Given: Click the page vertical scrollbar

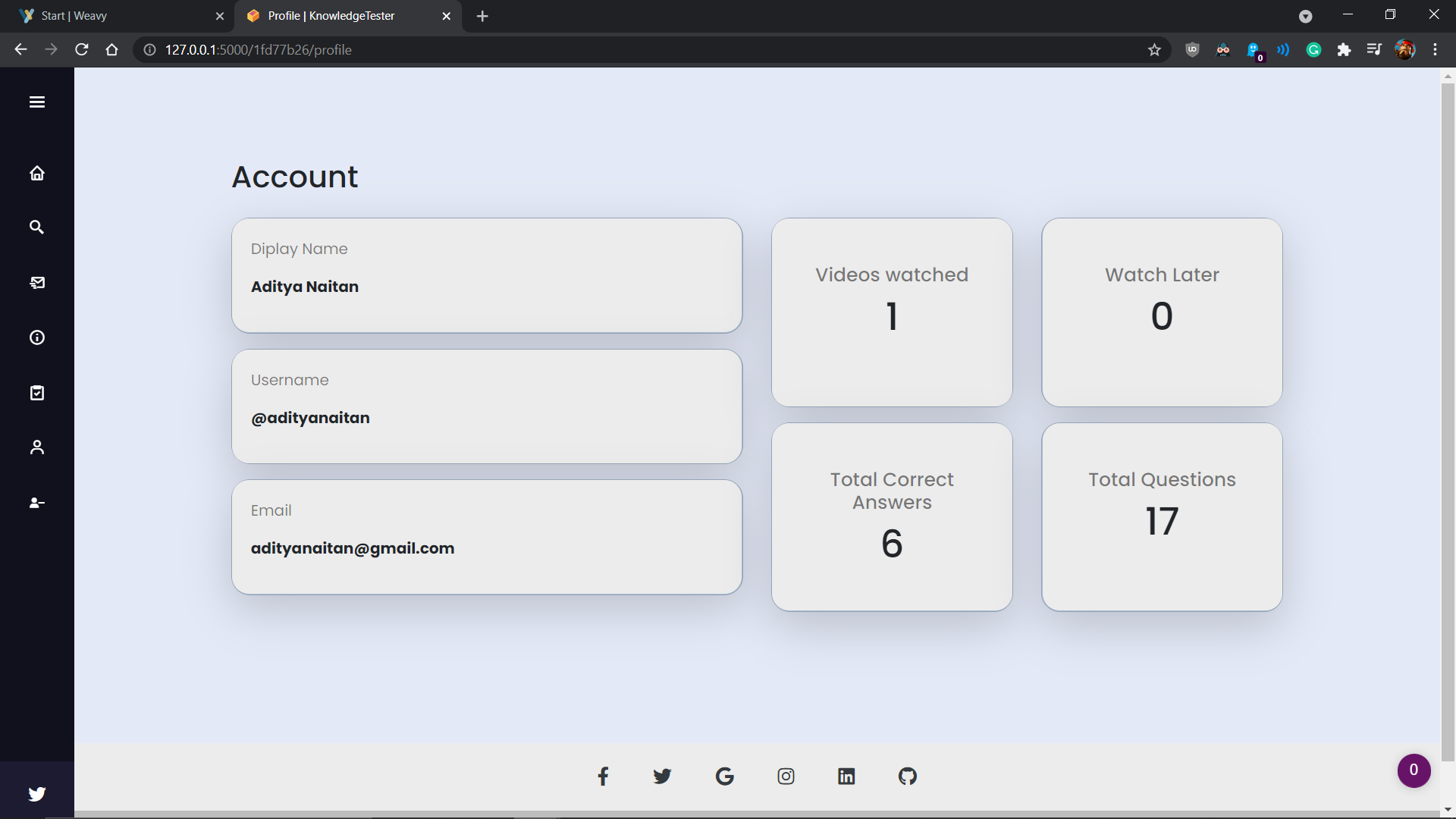Looking at the screenshot, I should click(1448, 417).
